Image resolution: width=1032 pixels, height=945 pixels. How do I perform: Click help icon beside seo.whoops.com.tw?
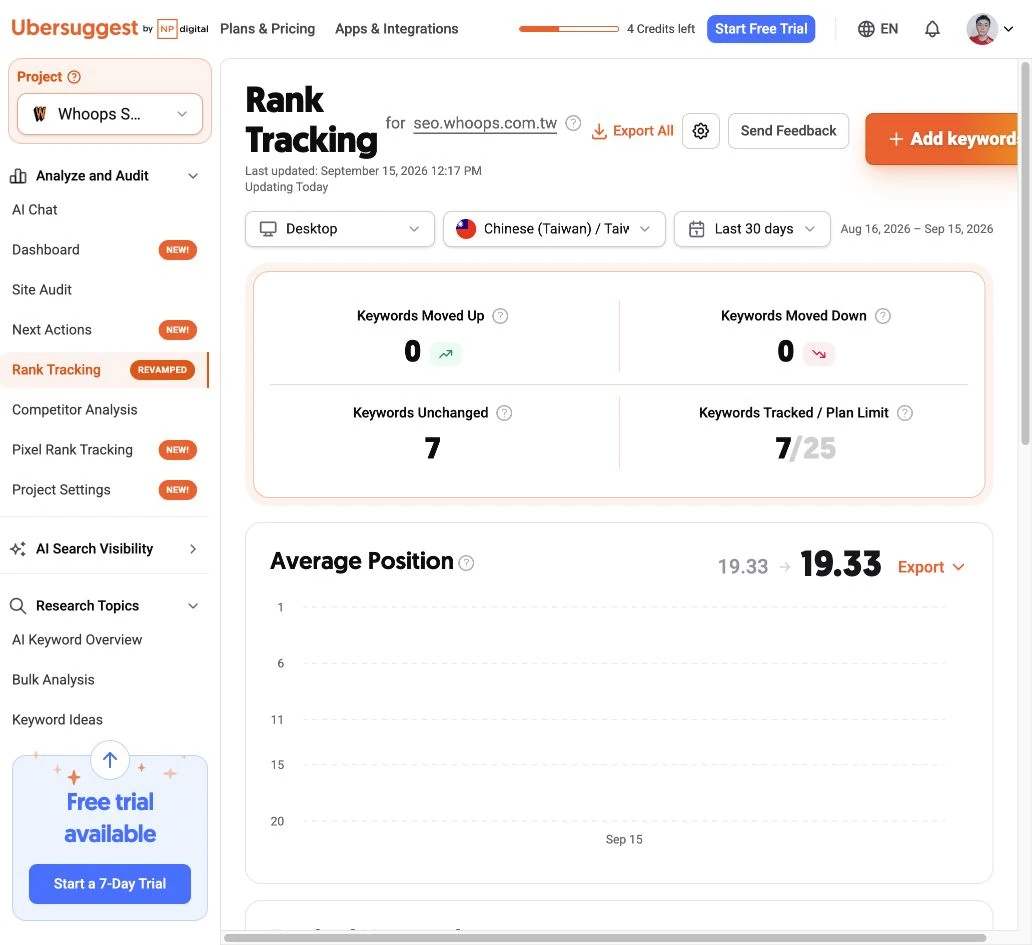click(573, 123)
